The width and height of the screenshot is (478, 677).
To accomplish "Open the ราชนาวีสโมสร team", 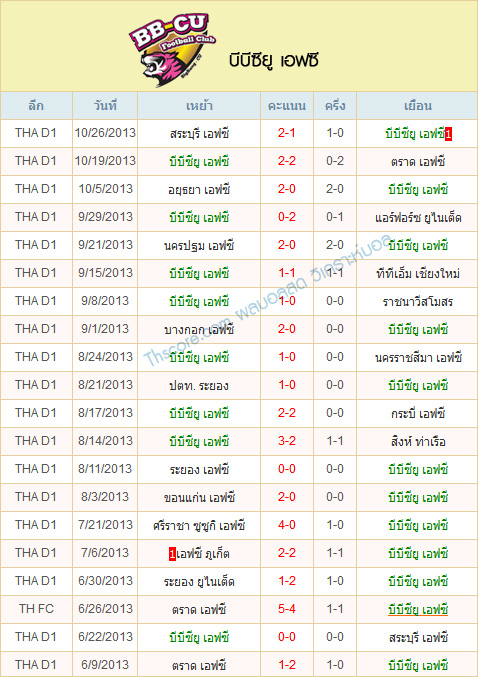I will tap(418, 301).
